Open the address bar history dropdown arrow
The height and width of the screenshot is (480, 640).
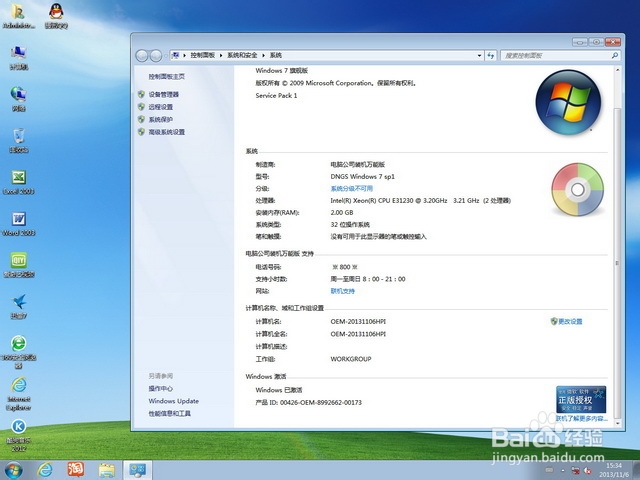[x=479, y=56]
